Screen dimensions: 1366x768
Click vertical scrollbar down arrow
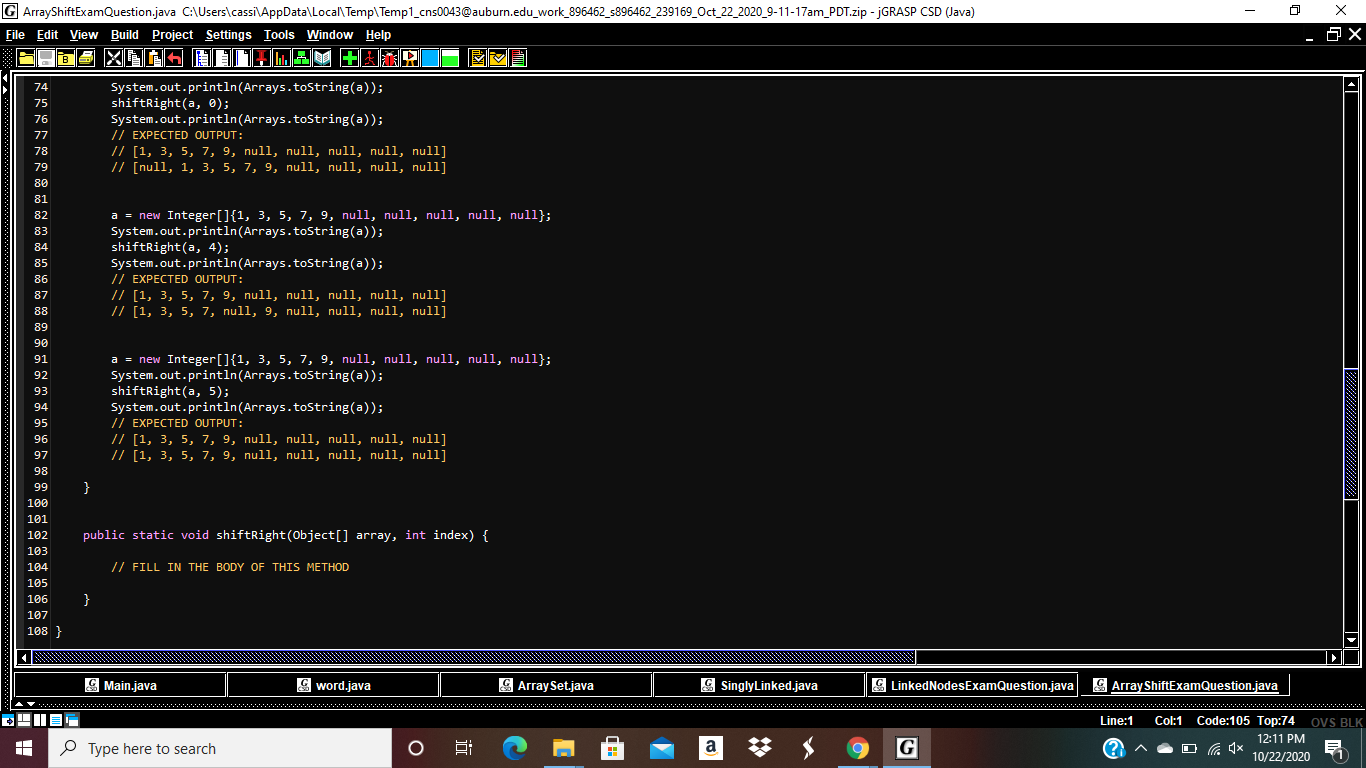(x=1351, y=640)
